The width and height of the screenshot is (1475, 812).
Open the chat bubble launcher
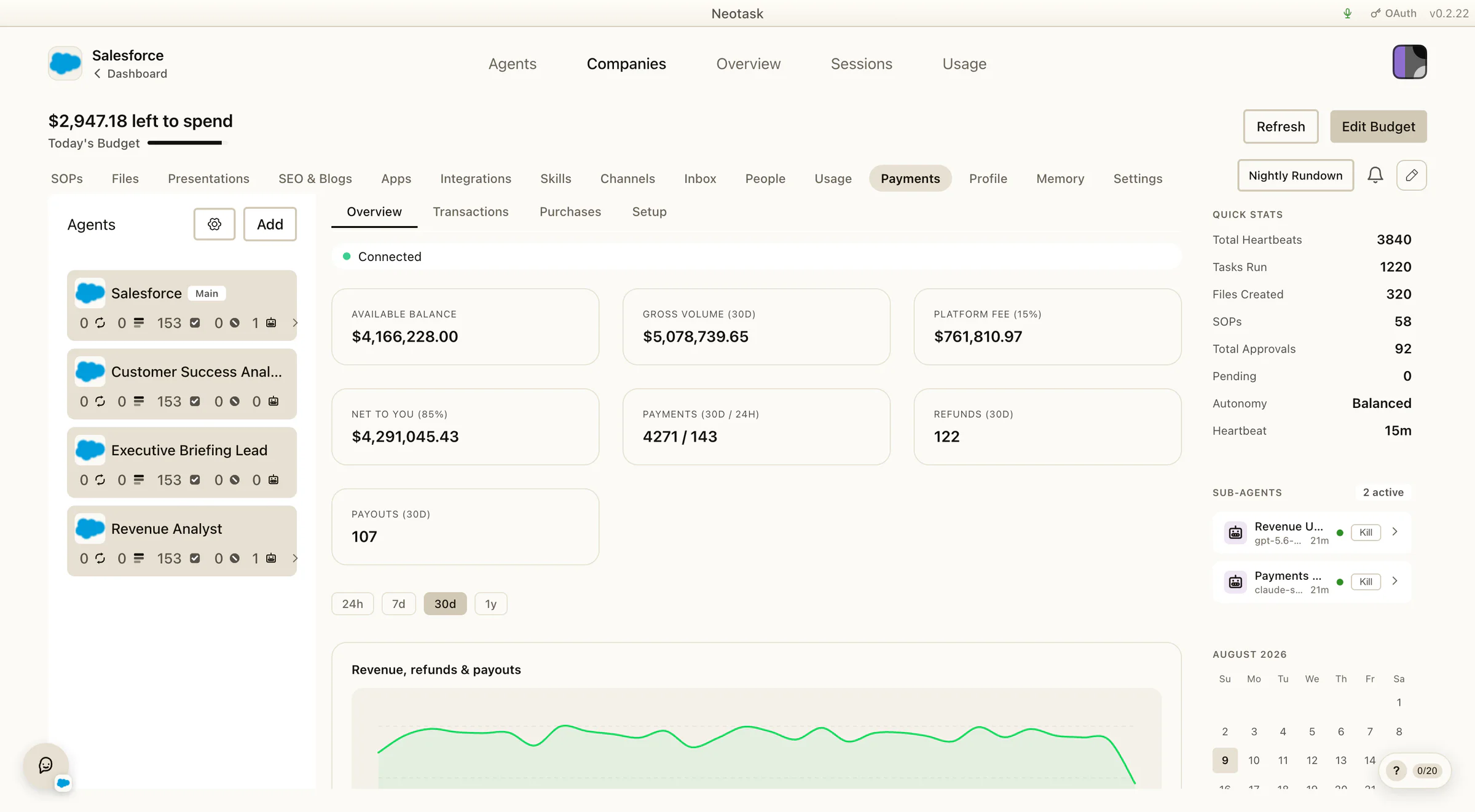46,765
